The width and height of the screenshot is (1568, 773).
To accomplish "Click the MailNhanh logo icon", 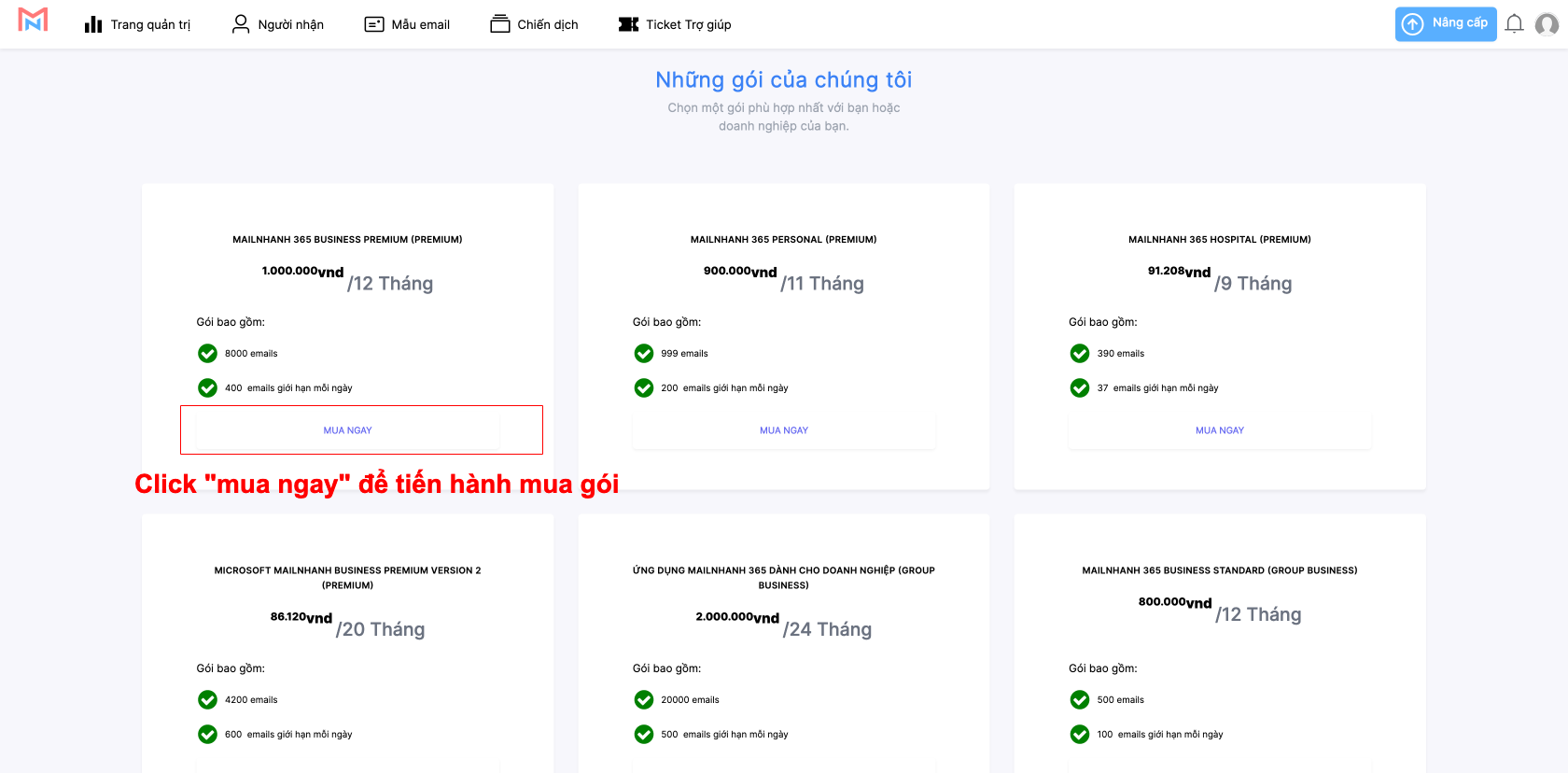I will coord(33,21).
